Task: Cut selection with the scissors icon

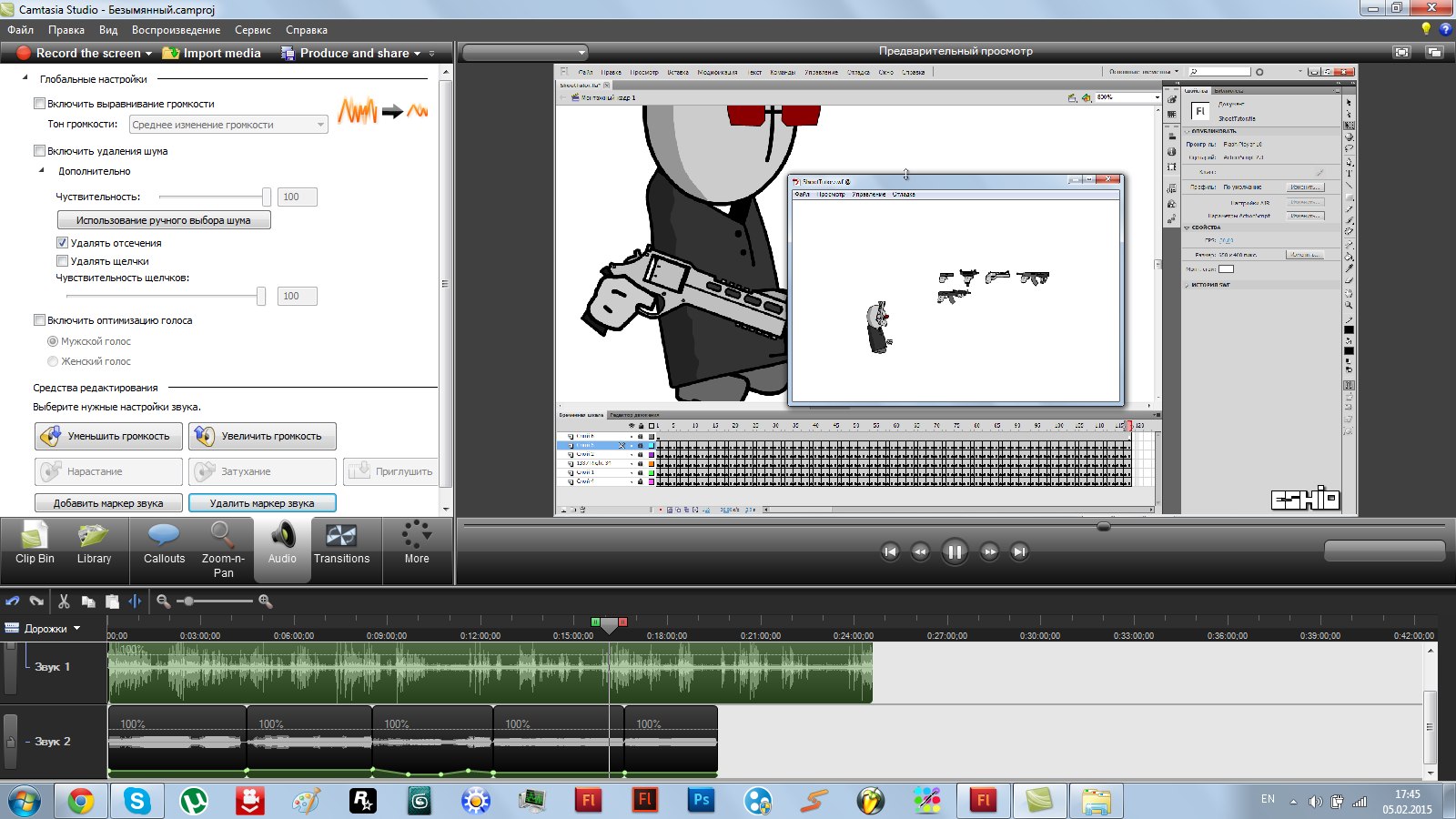Action: (x=64, y=602)
